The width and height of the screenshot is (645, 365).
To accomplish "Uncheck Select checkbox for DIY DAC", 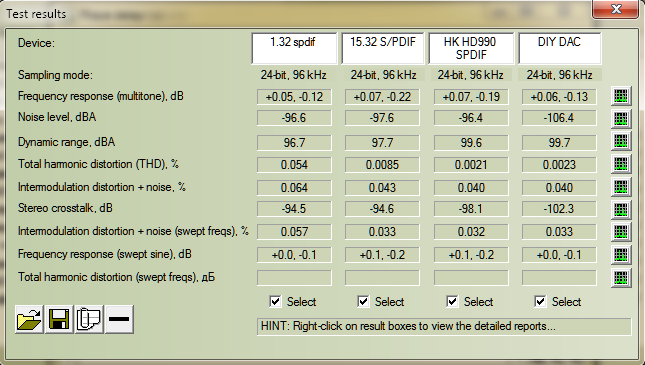I will [x=541, y=302].
